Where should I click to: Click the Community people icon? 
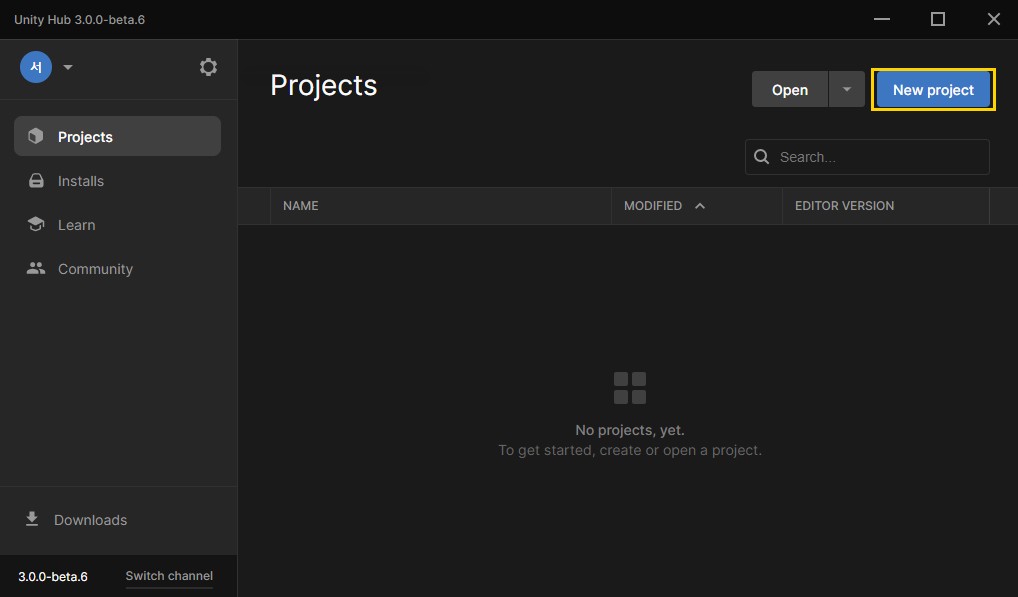(x=36, y=268)
